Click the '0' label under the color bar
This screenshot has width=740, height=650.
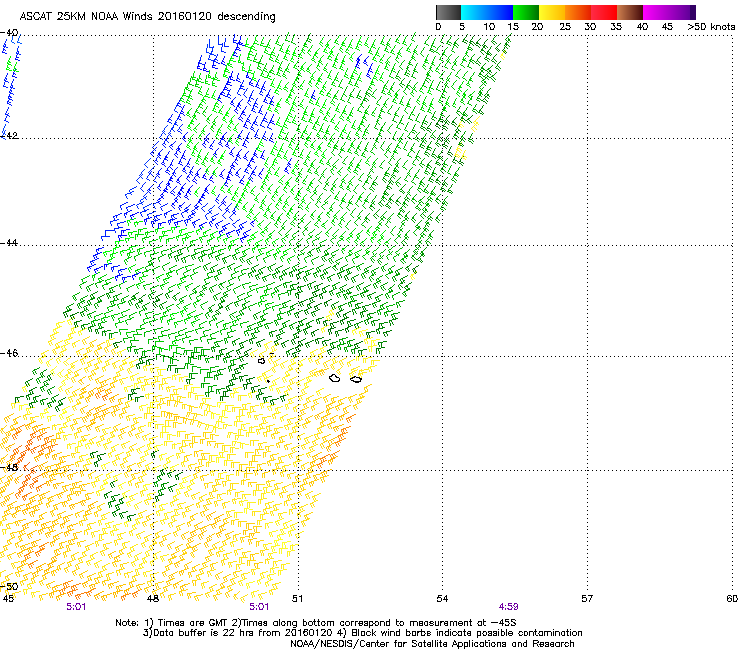pos(438,27)
